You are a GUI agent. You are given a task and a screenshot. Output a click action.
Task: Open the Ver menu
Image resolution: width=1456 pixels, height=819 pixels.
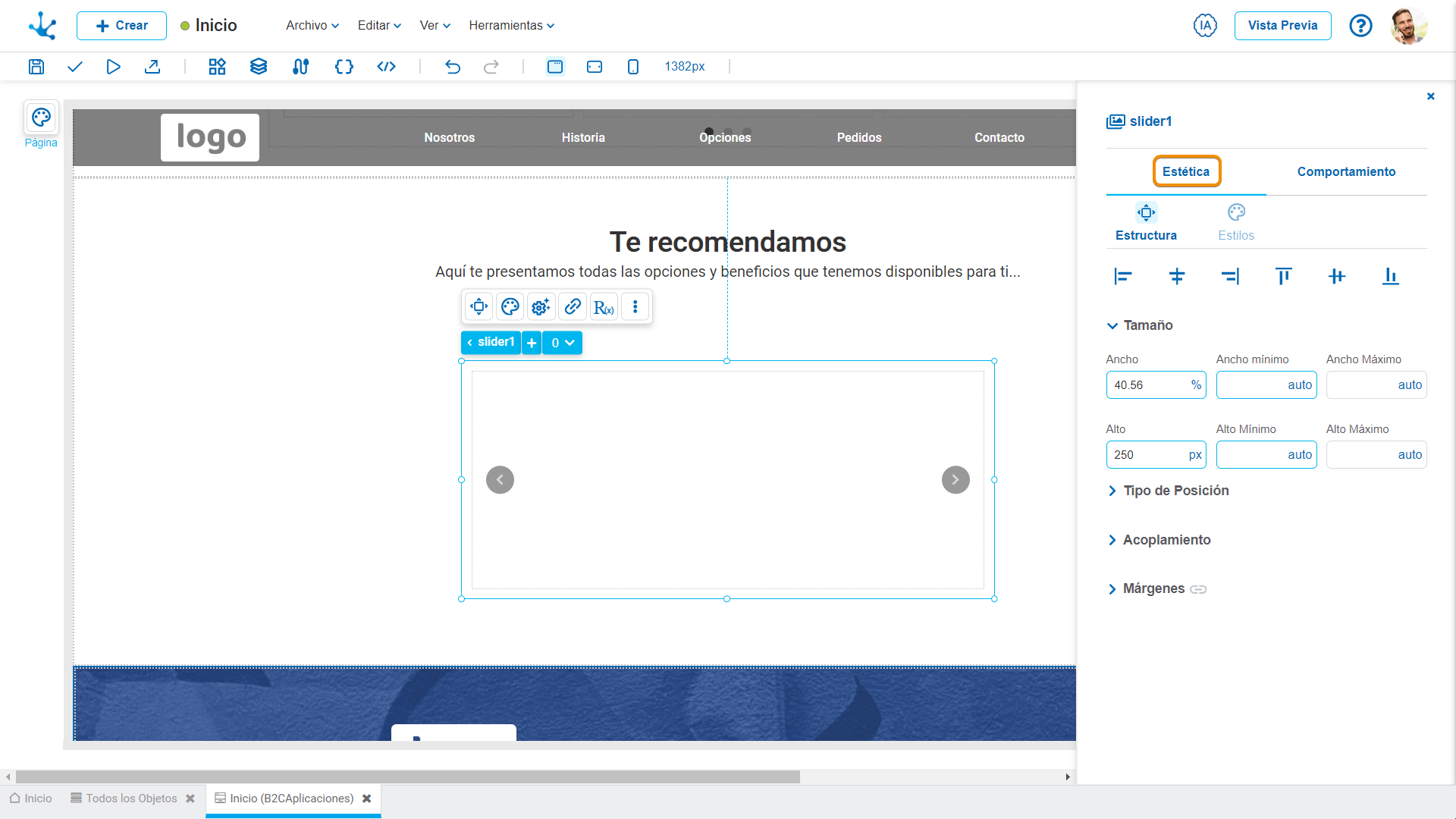tap(435, 25)
